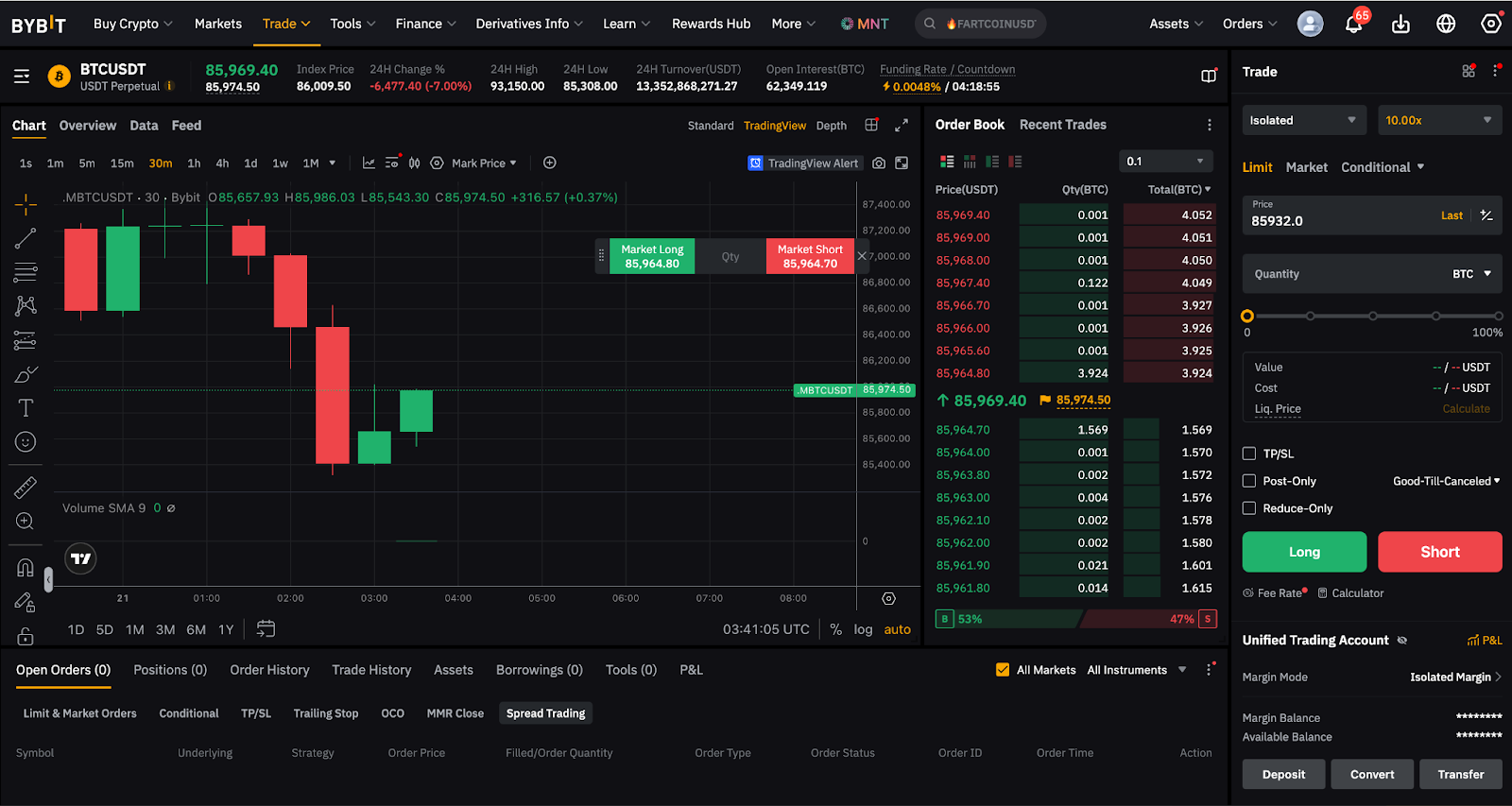Expand the All Instruments dropdown
Viewport: 1512px width, 806px height.
click(x=1136, y=670)
